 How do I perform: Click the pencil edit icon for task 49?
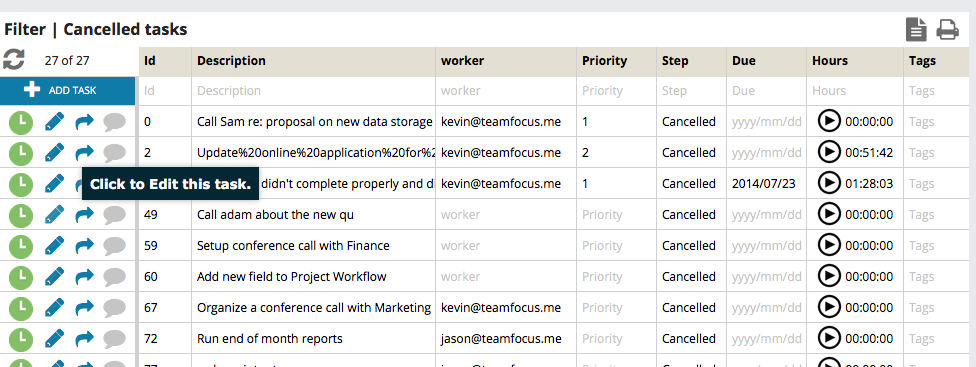click(x=55, y=215)
